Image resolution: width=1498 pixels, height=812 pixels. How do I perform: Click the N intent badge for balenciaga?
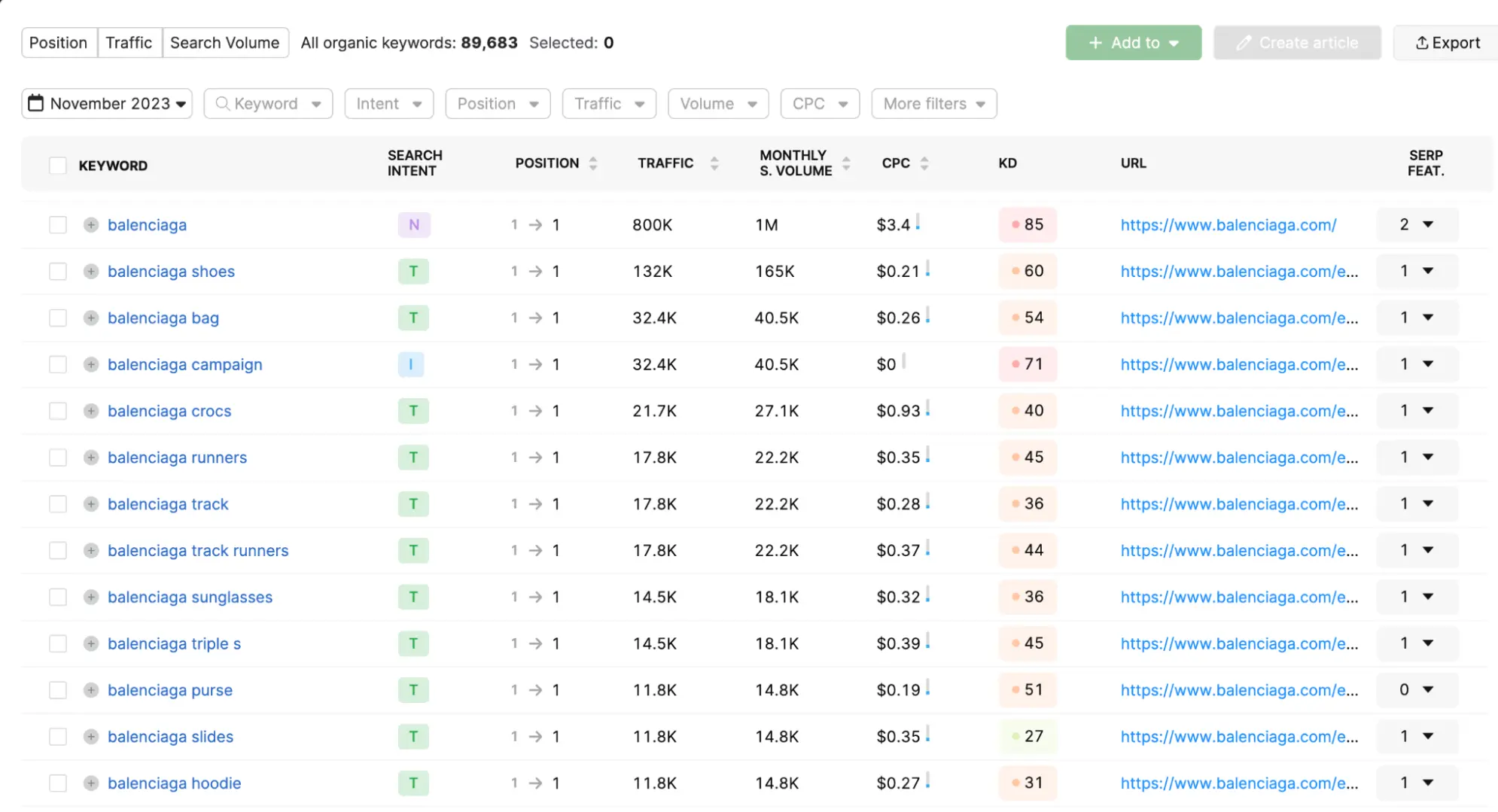413,225
